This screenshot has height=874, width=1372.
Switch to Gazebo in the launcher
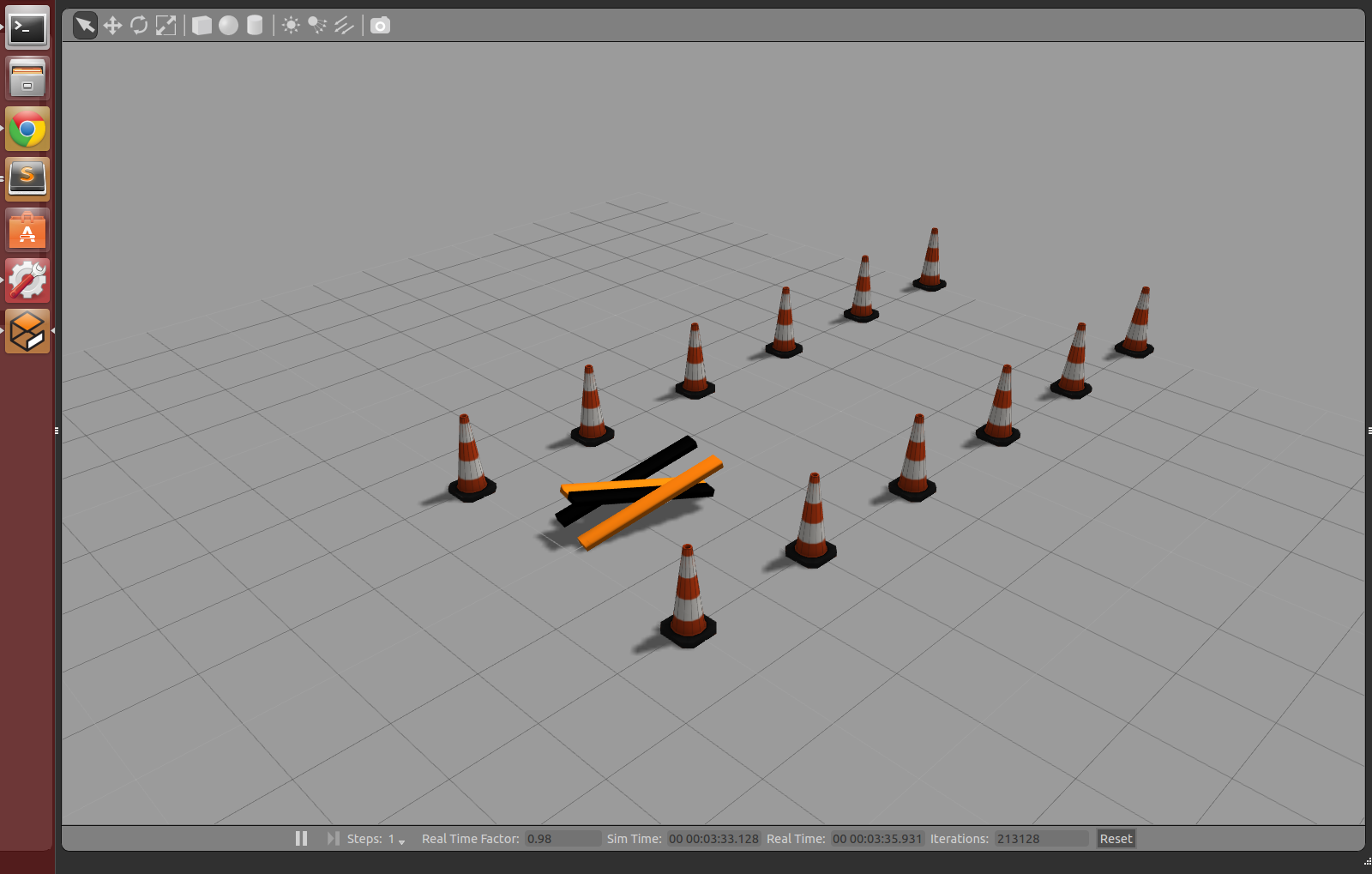(x=27, y=331)
